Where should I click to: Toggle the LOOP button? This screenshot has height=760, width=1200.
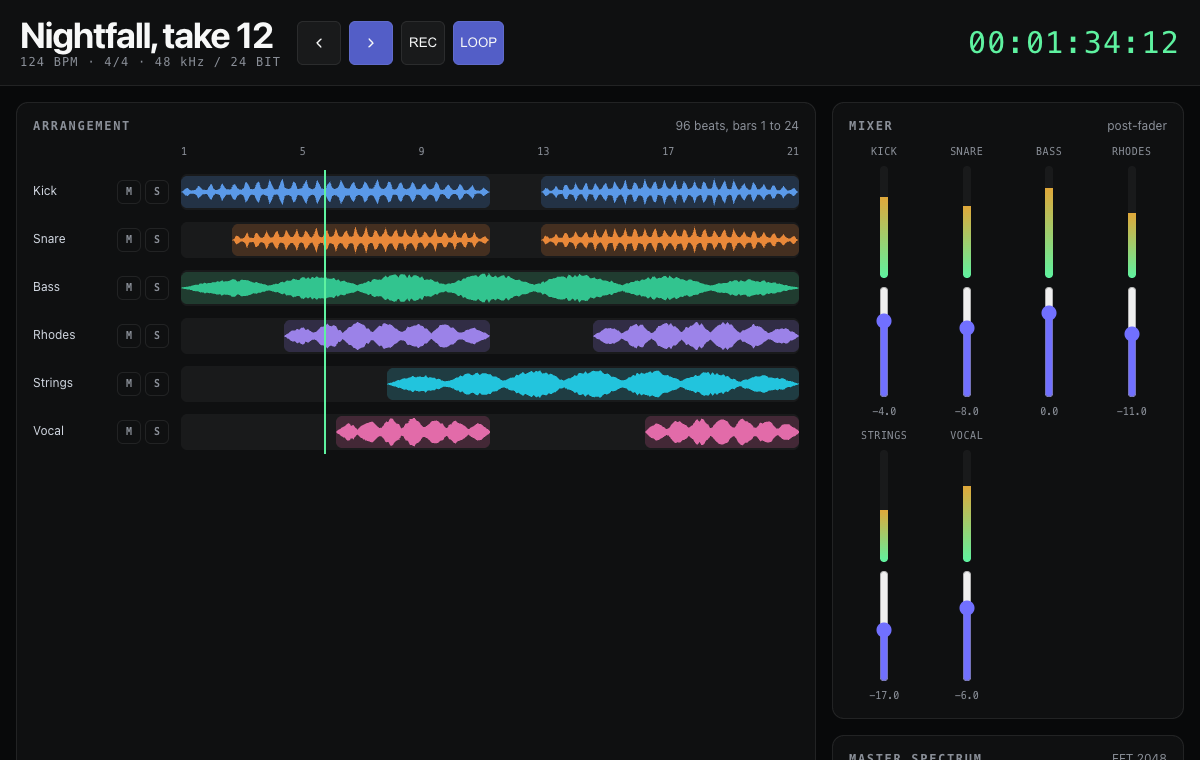(478, 43)
